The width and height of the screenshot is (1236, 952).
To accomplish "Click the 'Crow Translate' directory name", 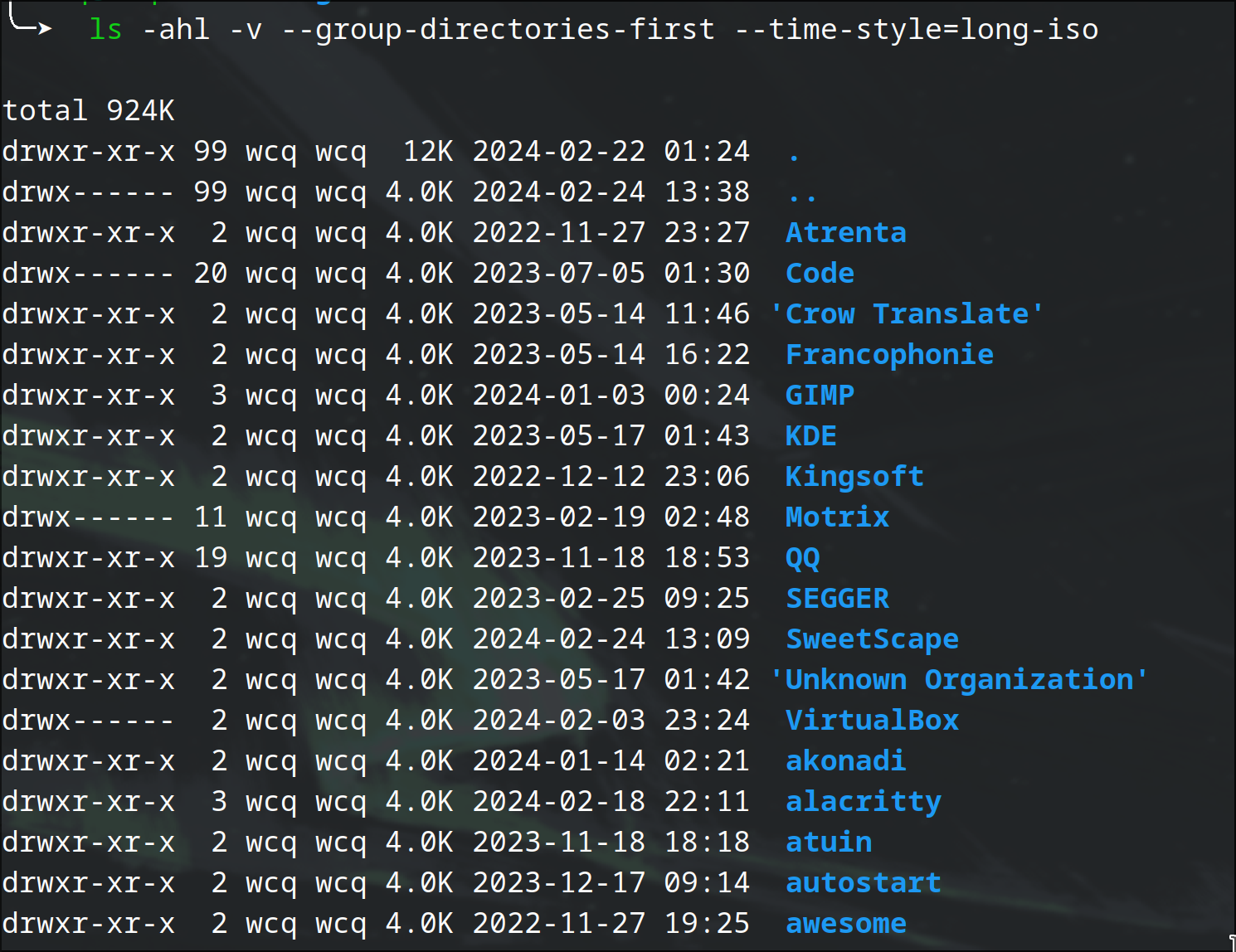I will [907, 313].
